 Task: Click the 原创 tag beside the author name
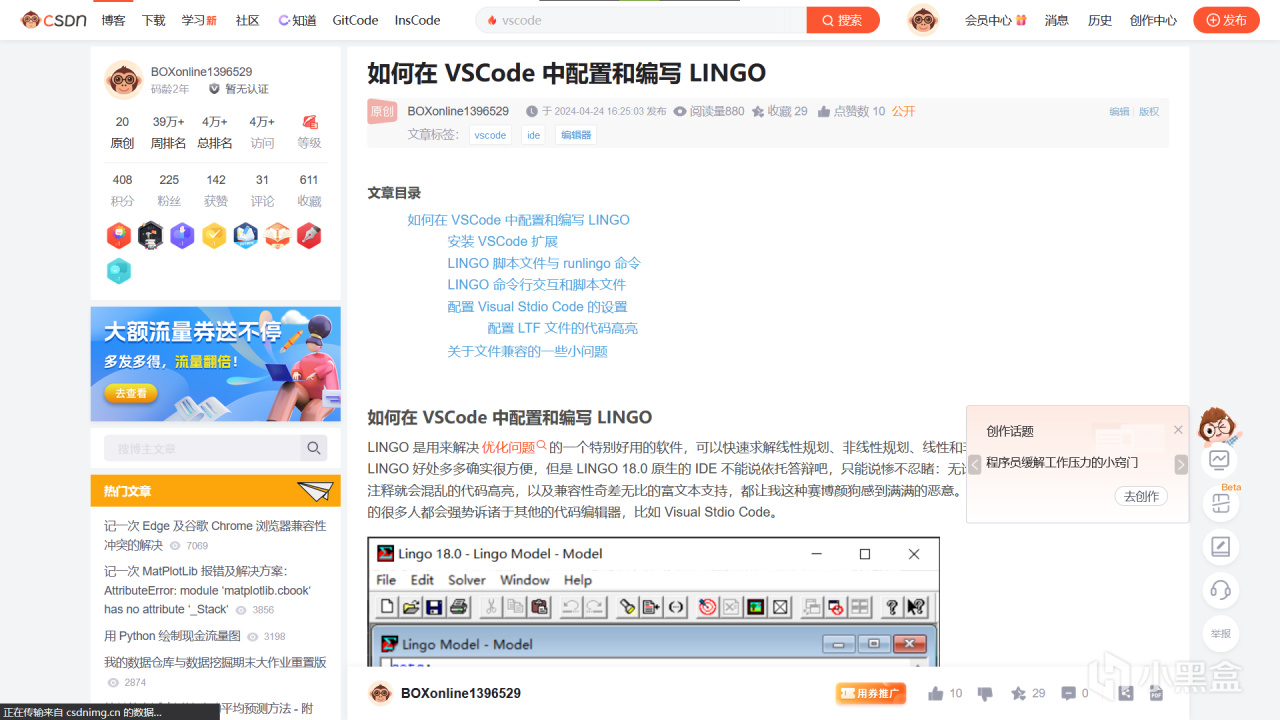(x=382, y=111)
